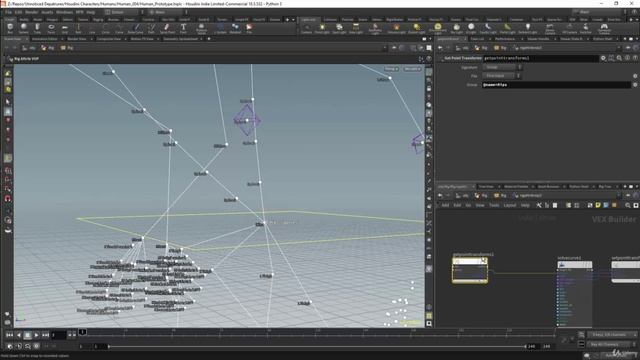
Task: Open the File menu
Action: coord(9,12)
